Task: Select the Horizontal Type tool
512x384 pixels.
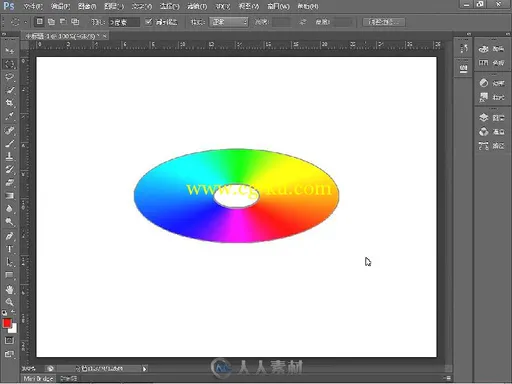Action: tap(9, 249)
